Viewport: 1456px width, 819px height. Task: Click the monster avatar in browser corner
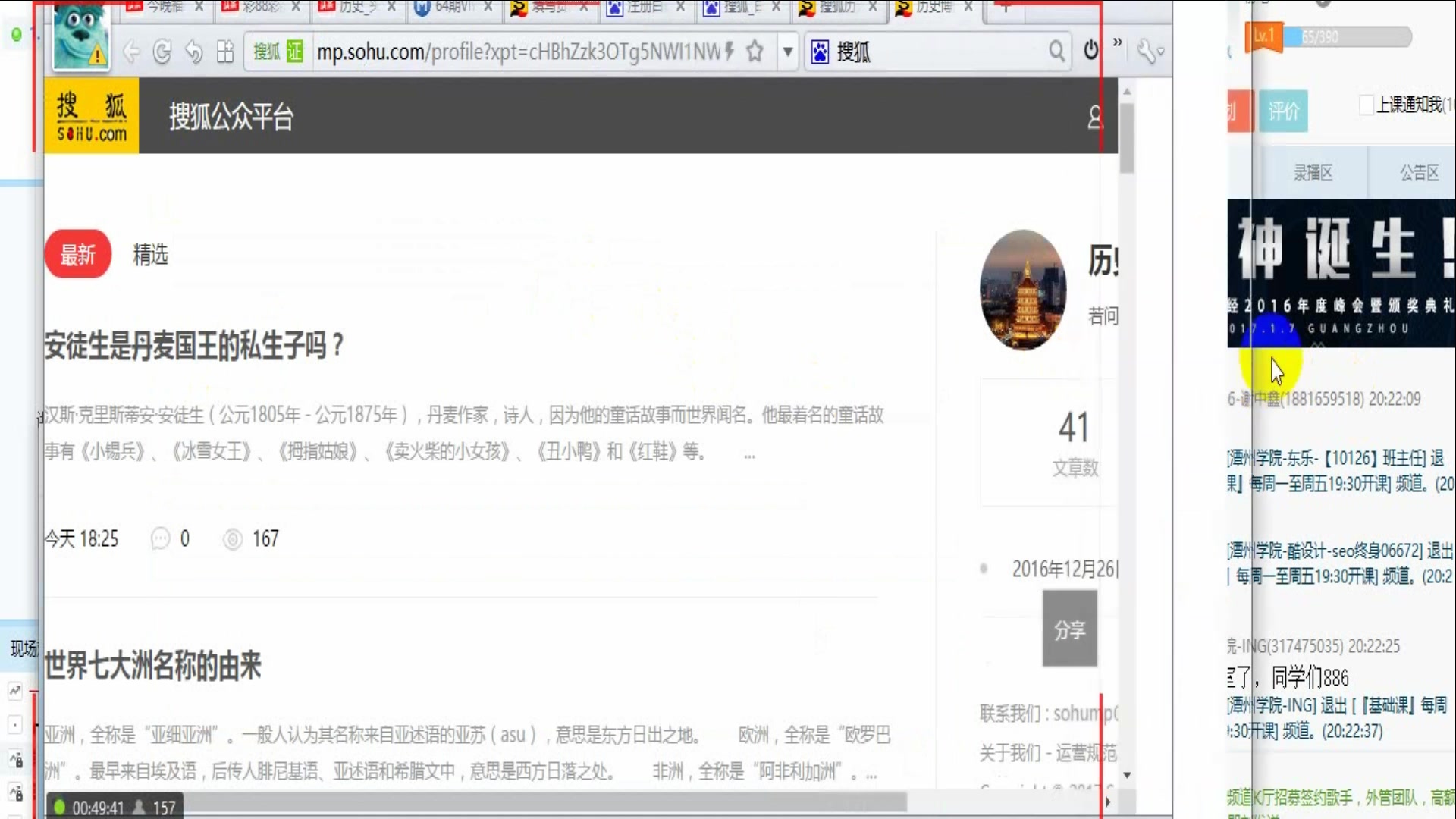pyautogui.click(x=81, y=36)
